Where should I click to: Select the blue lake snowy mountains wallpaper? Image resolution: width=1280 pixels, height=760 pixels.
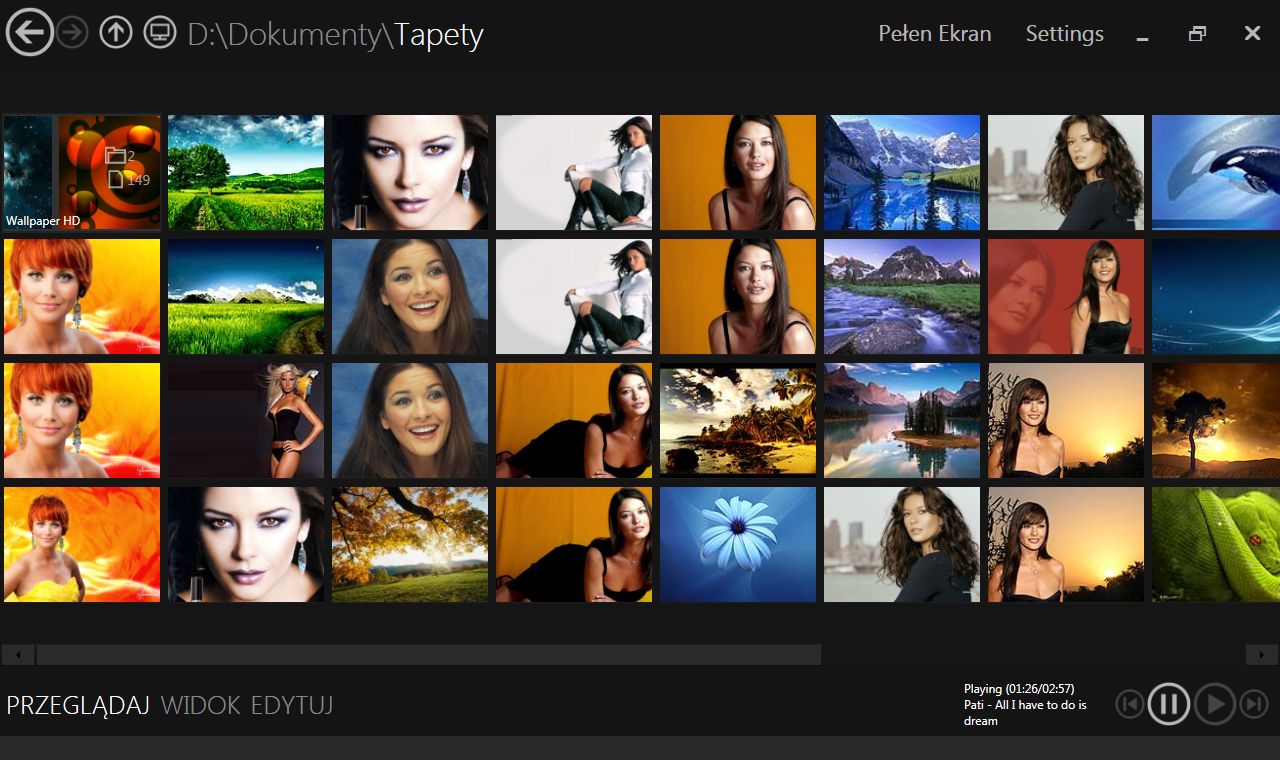(902, 172)
